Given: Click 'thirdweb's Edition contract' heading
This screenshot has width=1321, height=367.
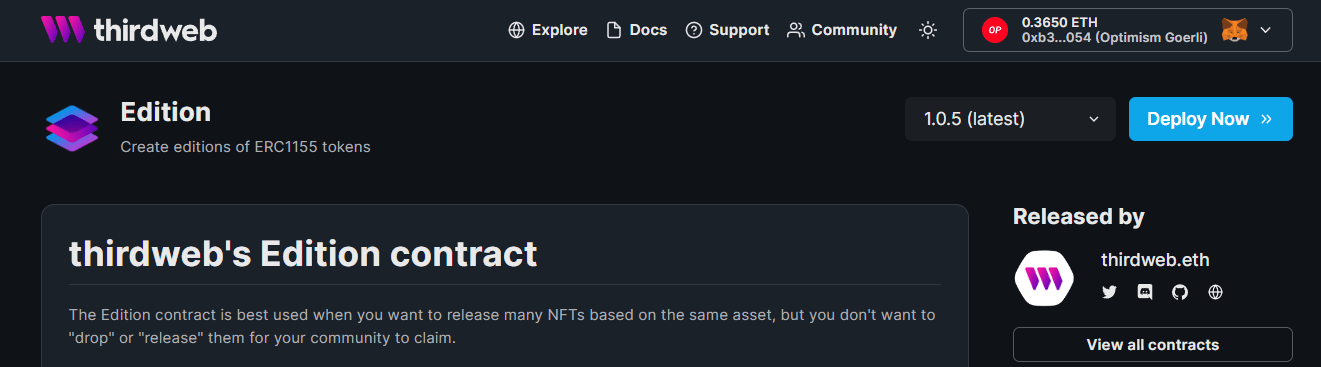Looking at the screenshot, I should click(x=303, y=253).
